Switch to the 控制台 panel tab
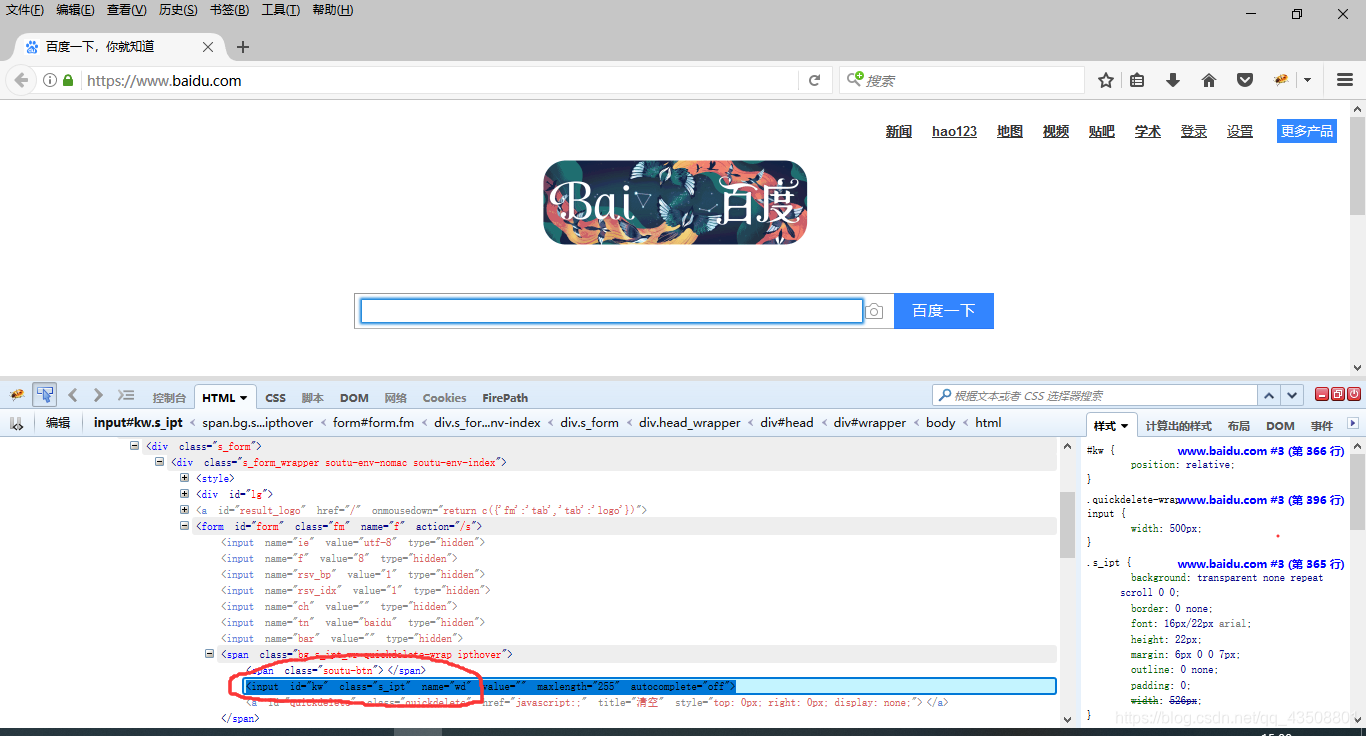Viewport: 1366px width, 736px height. click(169, 398)
